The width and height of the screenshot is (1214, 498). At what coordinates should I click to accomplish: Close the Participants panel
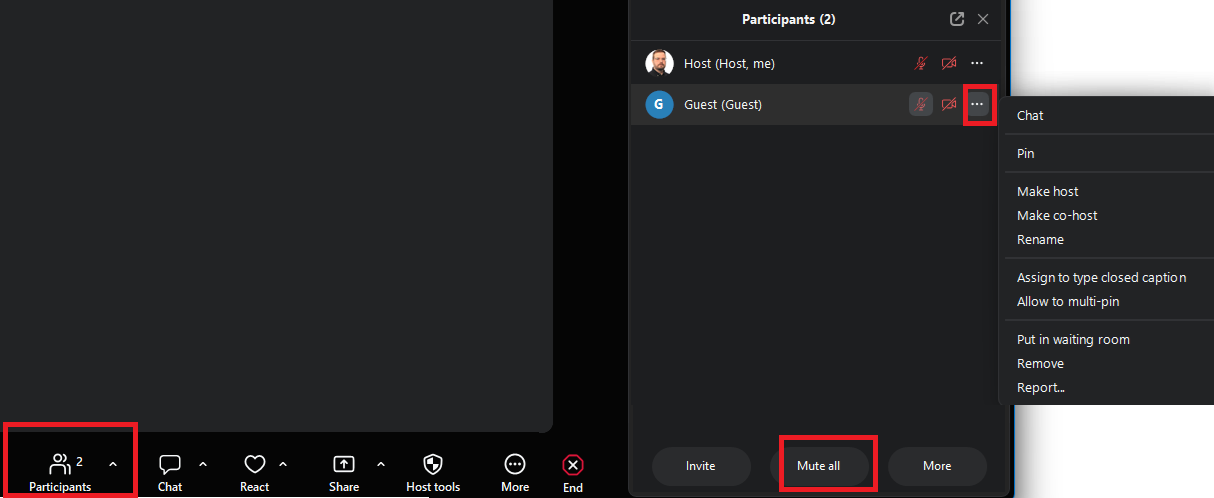point(983,19)
